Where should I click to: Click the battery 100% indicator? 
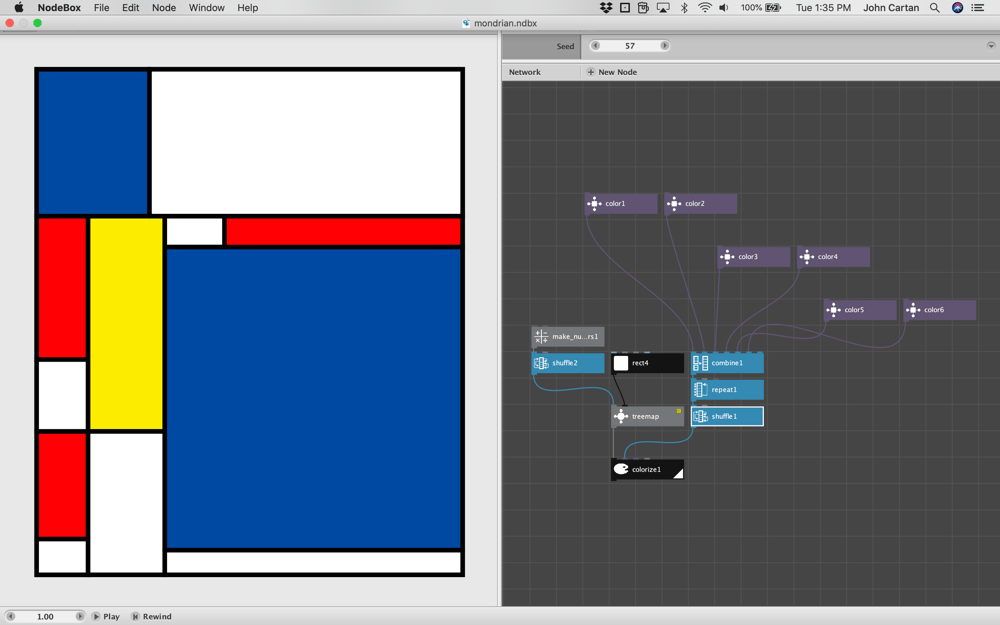pos(761,8)
